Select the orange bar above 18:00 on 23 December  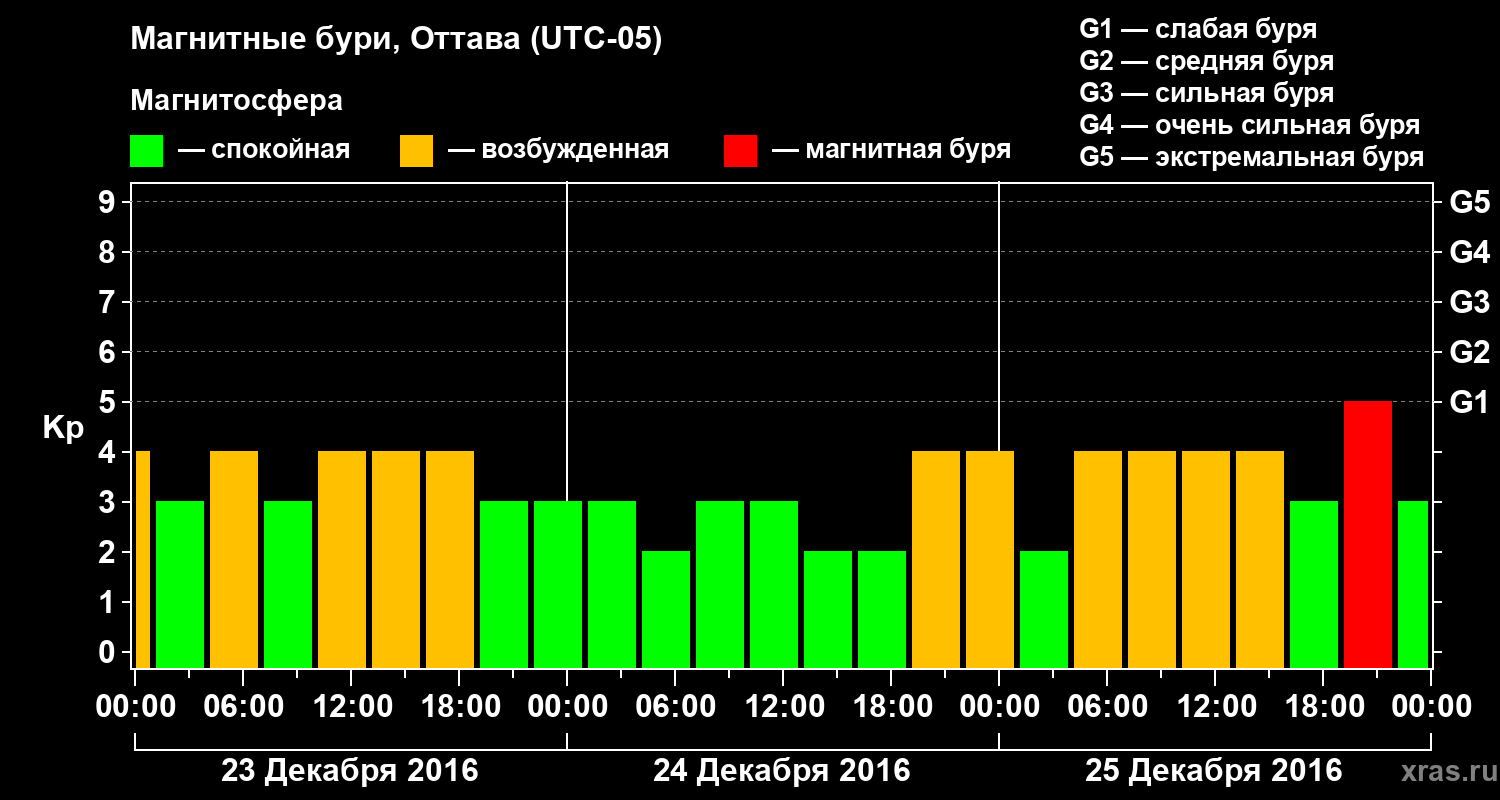pos(450,559)
